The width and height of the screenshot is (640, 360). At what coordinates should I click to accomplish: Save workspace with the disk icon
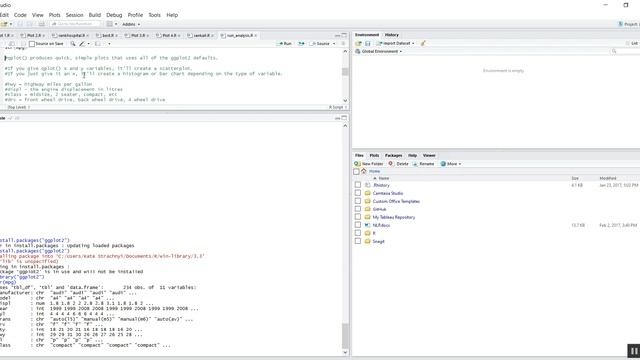point(367,43)
